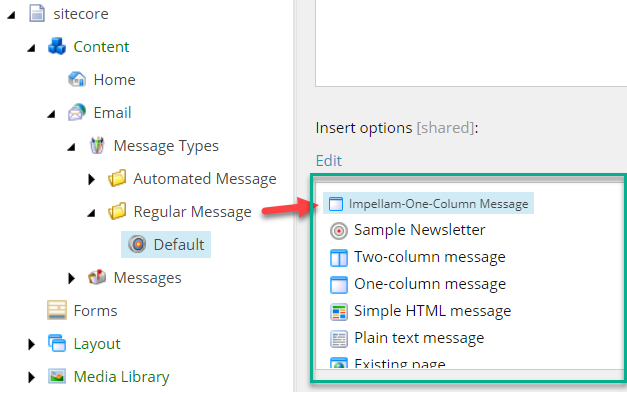627x394 pixels.
Task: Click the Simple HTML message icon
Action: coord(339,312)
